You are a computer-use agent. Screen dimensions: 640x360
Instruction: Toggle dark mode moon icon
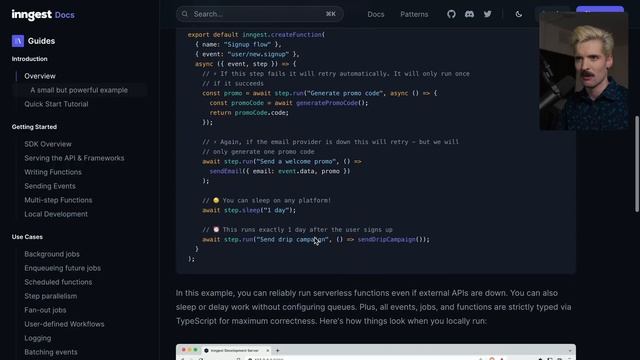click(x=518, y=14)
